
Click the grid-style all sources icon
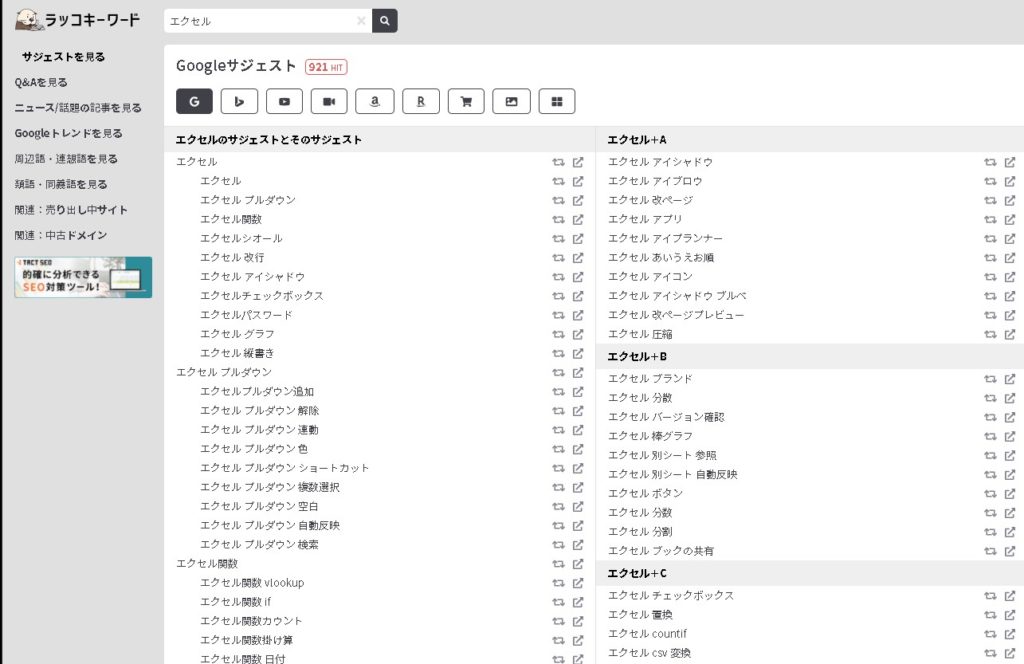pos(557,101)
